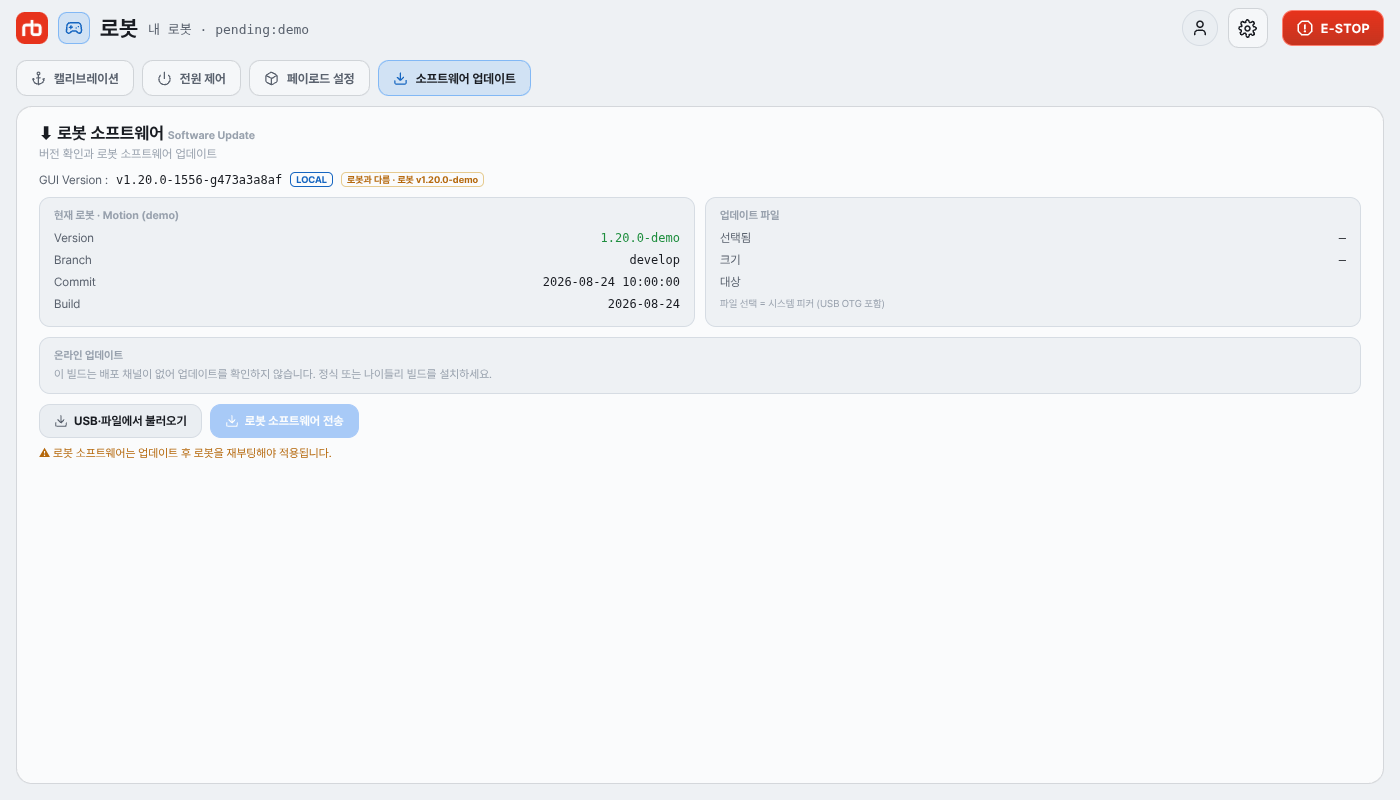Click the 선택됨 row label
The height and width of the screenshot is (800, 1400).
[x=735, y=238]
